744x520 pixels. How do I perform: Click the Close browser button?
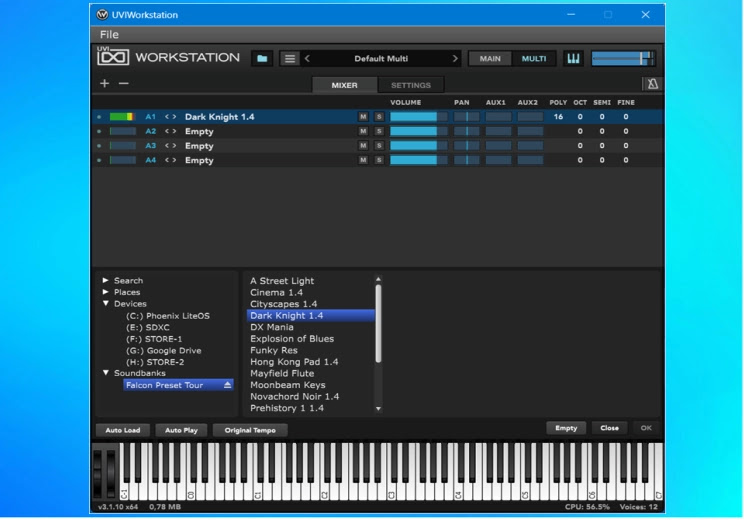[x=609, y=428]
